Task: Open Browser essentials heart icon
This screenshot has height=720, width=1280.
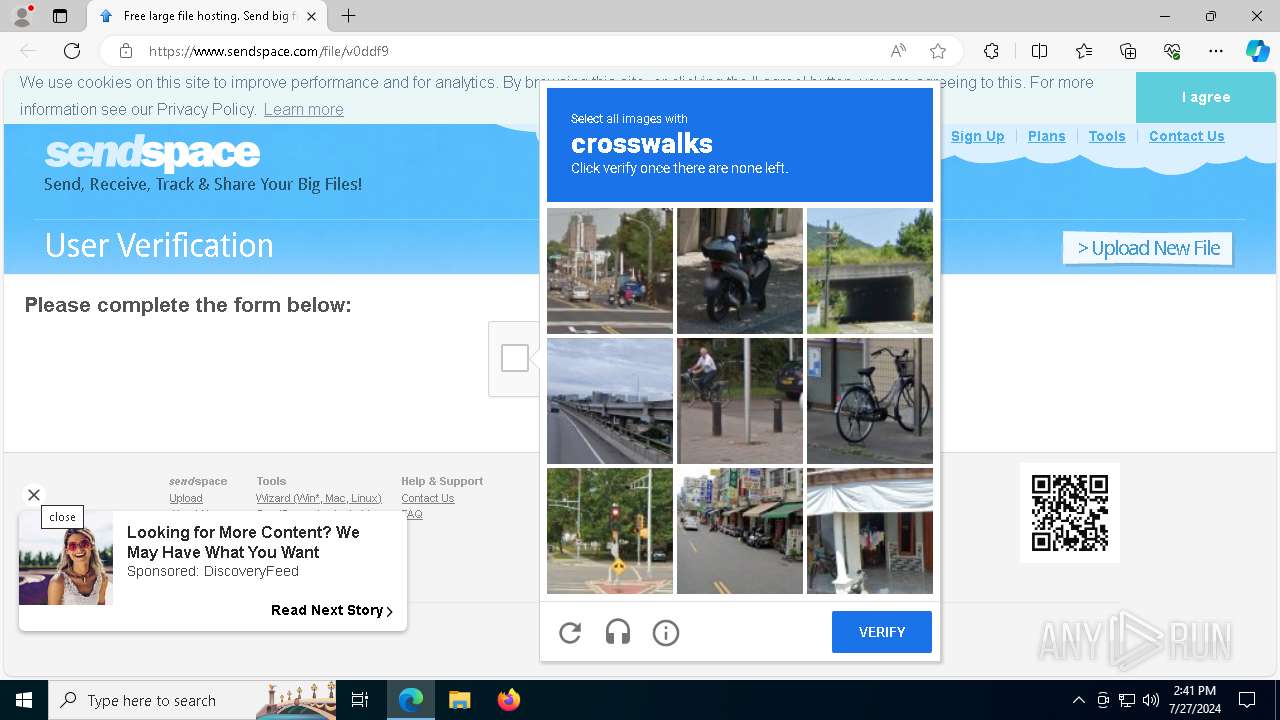Action: pyautogui.click(x=1172, y=51)
